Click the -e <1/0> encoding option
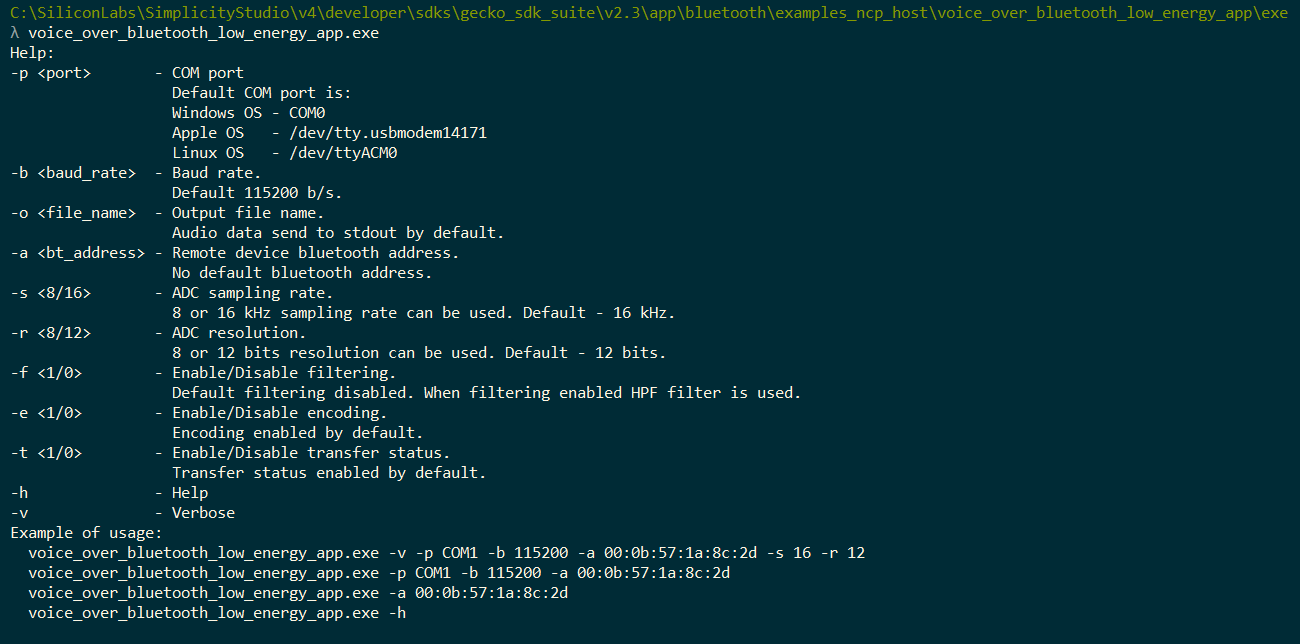This screenshot has width=1300, height=644. click(46, 413)
